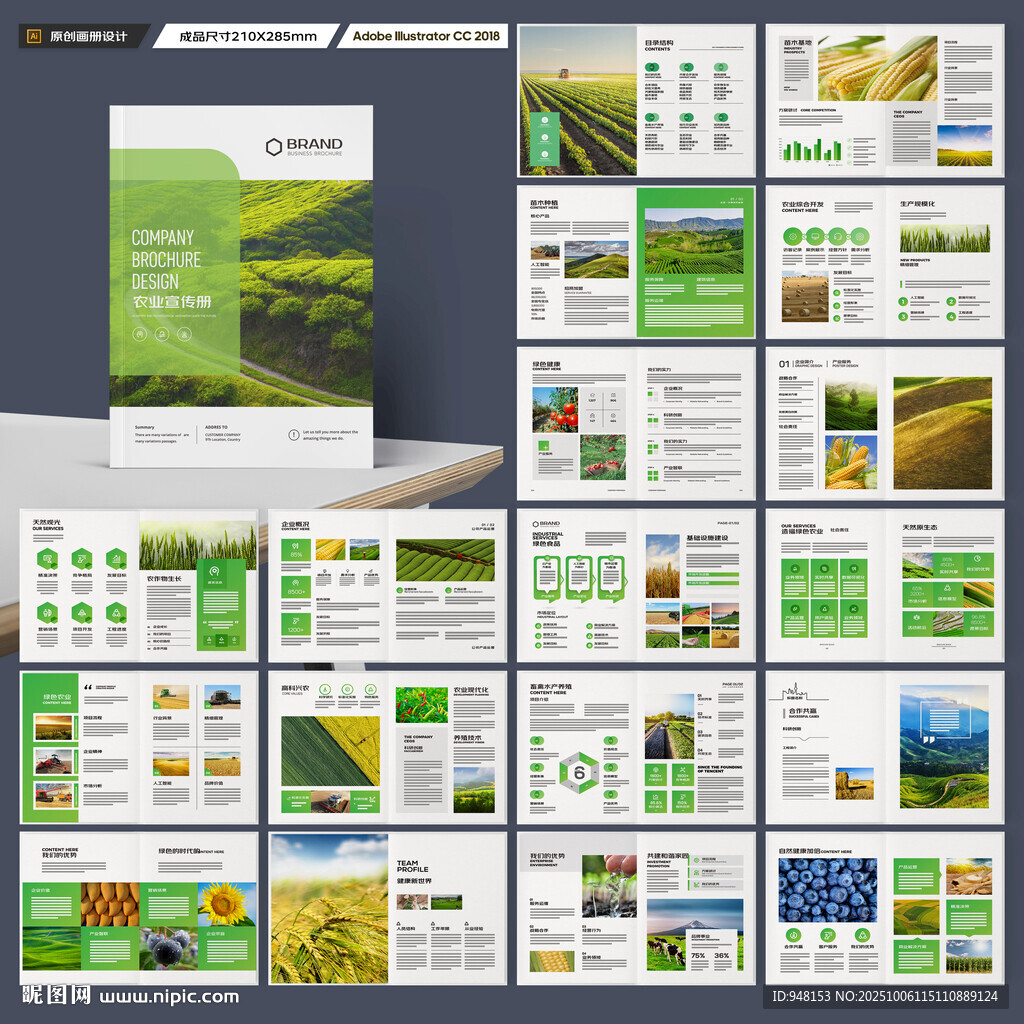Click the large wheat field photo beside TEAM PROFILE
1024x1024 pixels.
coord(329,908)
